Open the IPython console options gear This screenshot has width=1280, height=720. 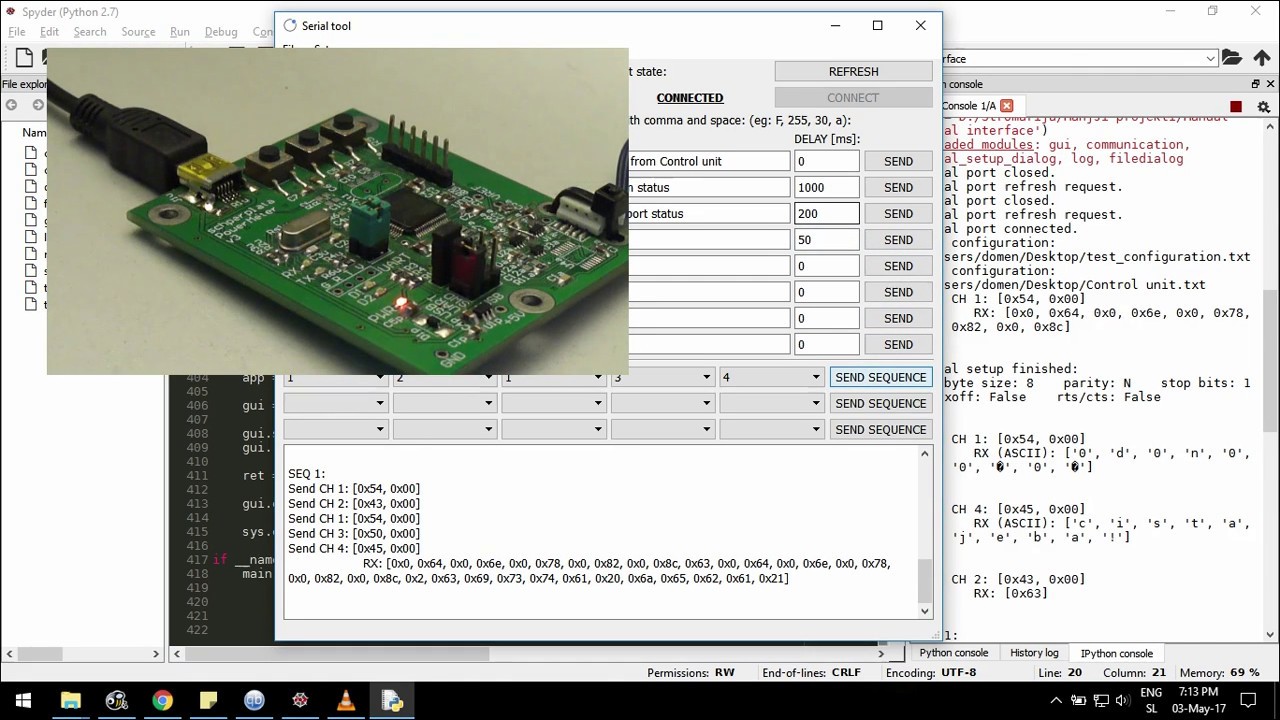1264,106
